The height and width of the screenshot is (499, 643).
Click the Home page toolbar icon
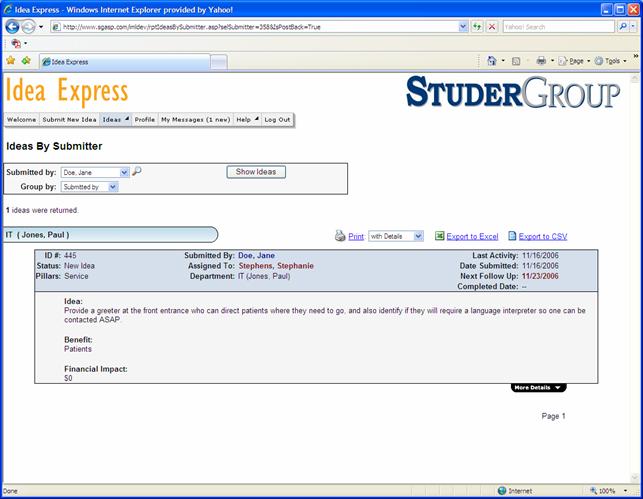click(x=491, y=61)
